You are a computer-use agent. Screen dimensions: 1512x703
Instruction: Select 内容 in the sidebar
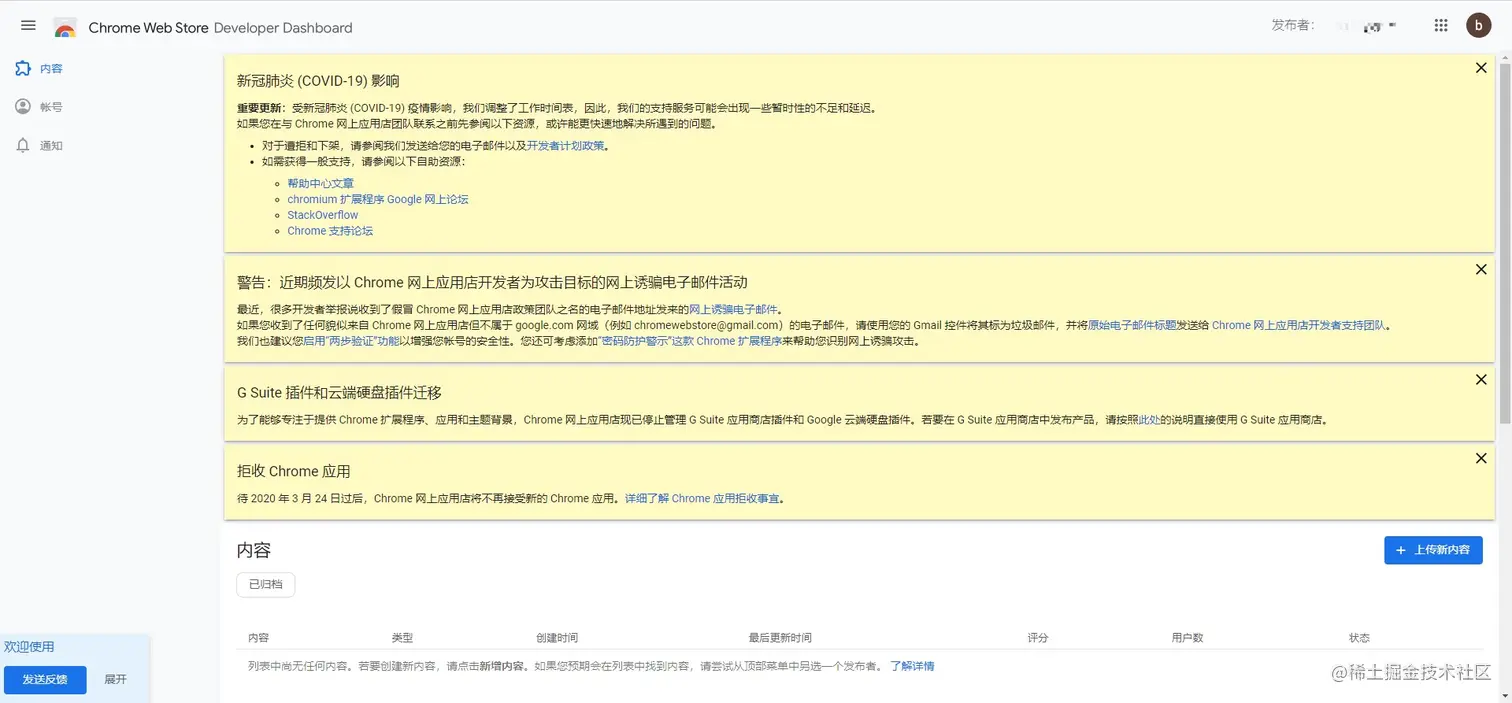pos(51,69)
